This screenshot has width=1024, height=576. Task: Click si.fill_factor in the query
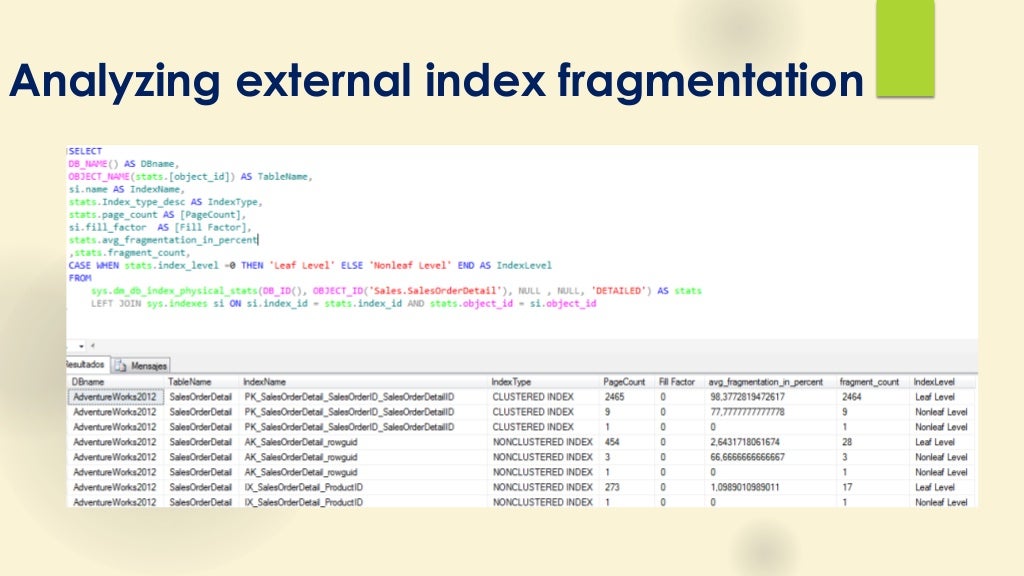point(108,227)
